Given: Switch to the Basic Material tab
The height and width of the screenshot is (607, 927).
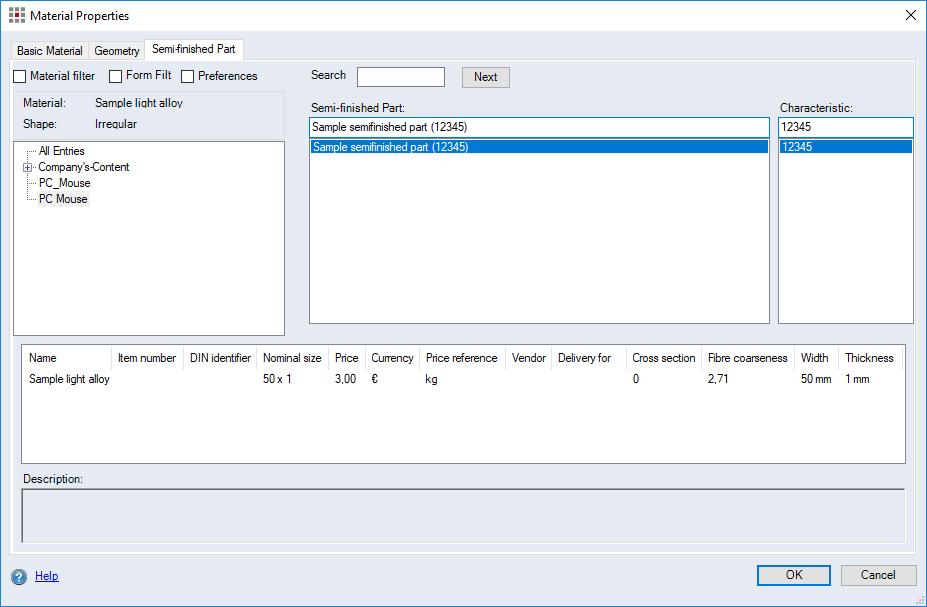Looking at the screenshot, I should pyautogui.click(x=48, y=50).
